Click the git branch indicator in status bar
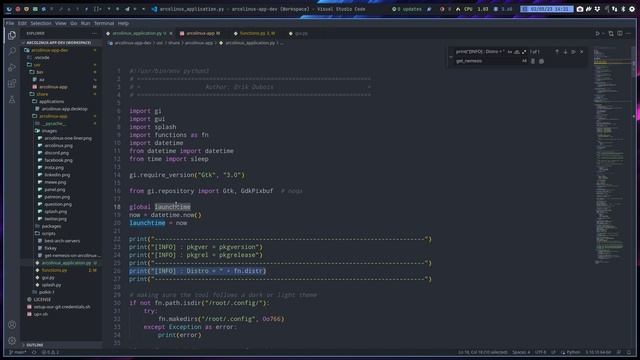640x360 pixels. 18,352
